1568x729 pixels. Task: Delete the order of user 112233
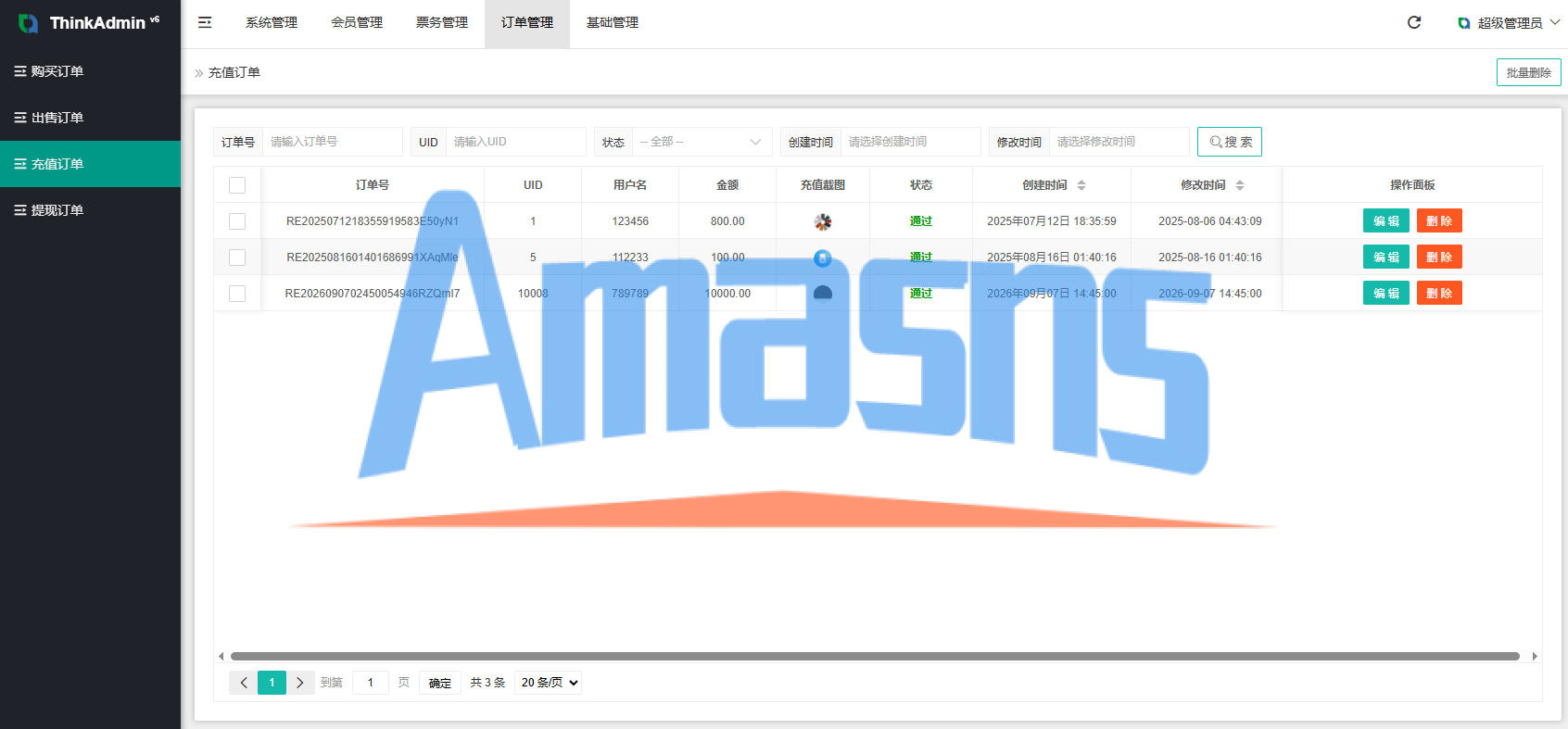pyautogui.click(x=1439, y=258)
